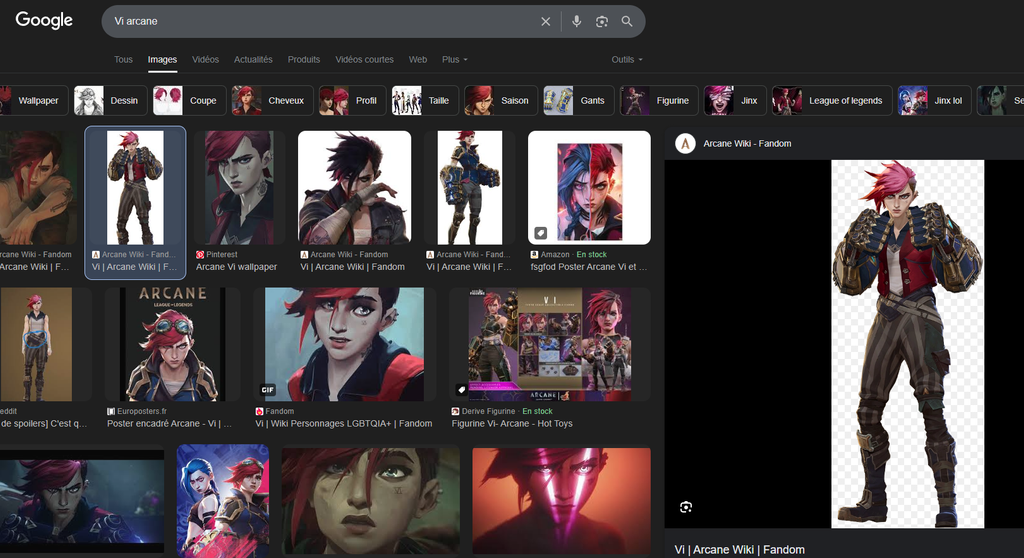The width and height of the screenshot is (1024, 558).
Task: Click the Arcane Wiki Fandom favicon in preview panel
Action: [686, 143]
